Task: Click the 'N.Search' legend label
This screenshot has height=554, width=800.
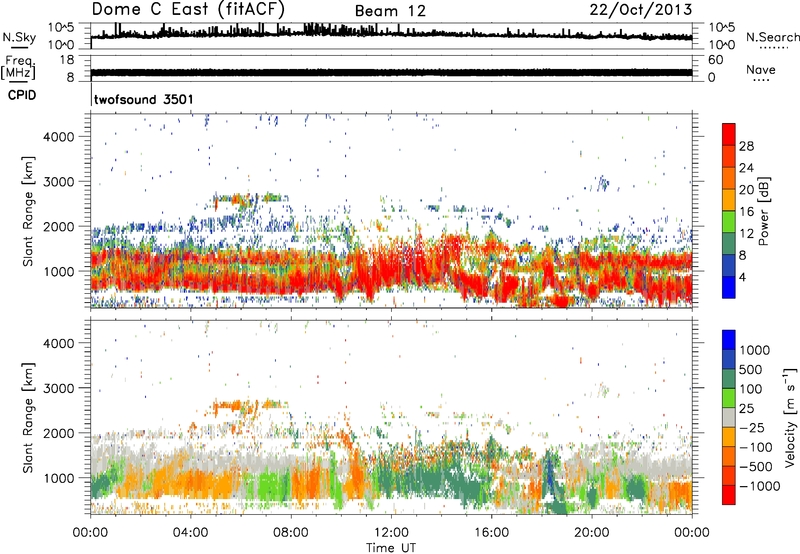Action: click(x=772, y=37)
